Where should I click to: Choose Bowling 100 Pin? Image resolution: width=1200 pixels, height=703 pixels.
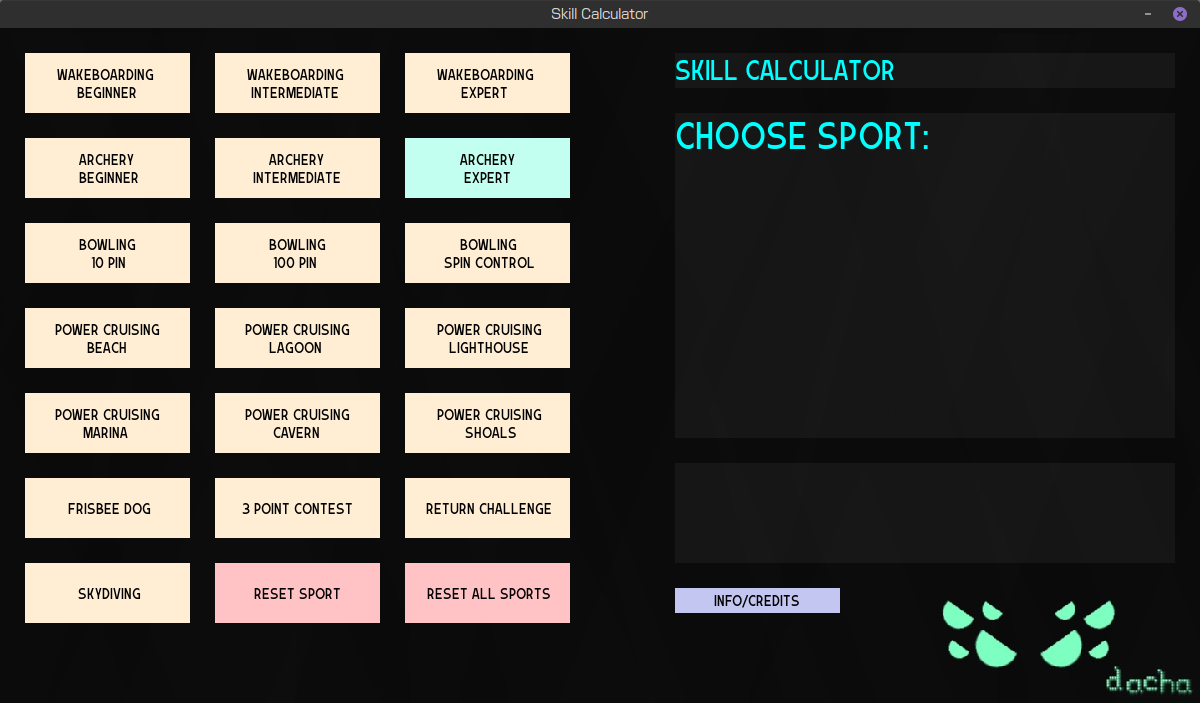297,253
